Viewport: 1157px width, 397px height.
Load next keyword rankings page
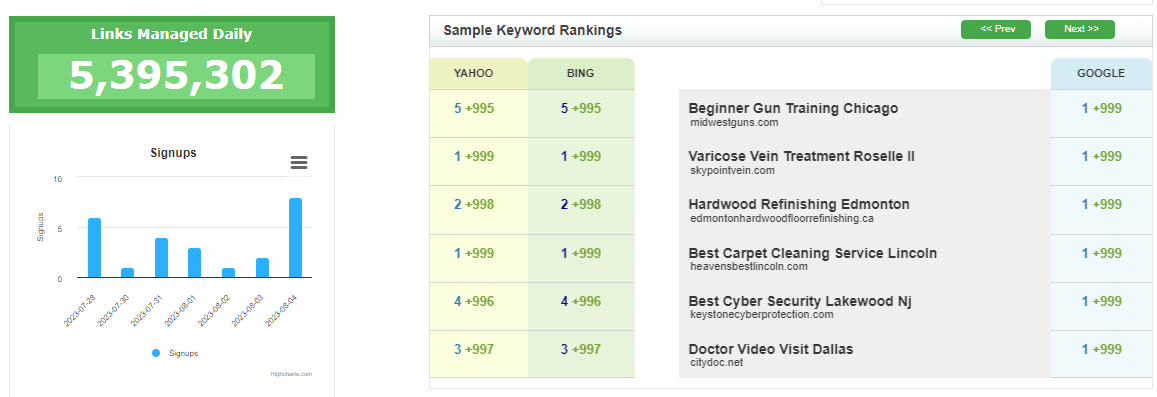(1080, 30)
